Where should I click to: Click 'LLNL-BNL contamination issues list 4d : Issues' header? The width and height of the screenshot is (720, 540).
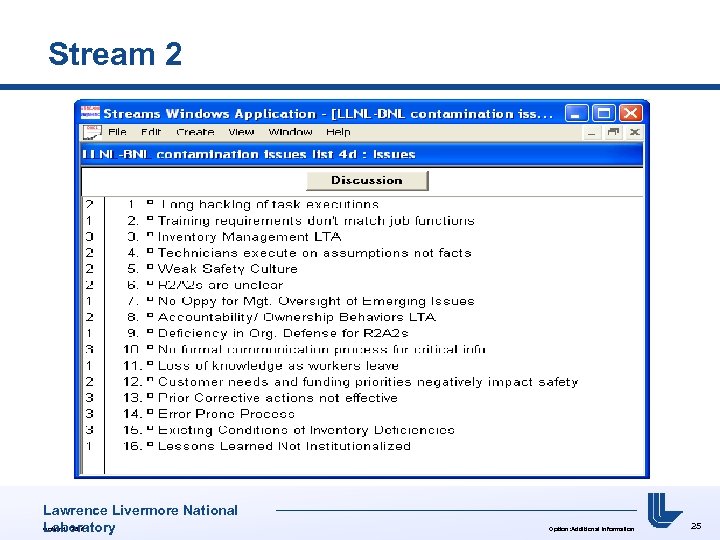pos(248,154)
